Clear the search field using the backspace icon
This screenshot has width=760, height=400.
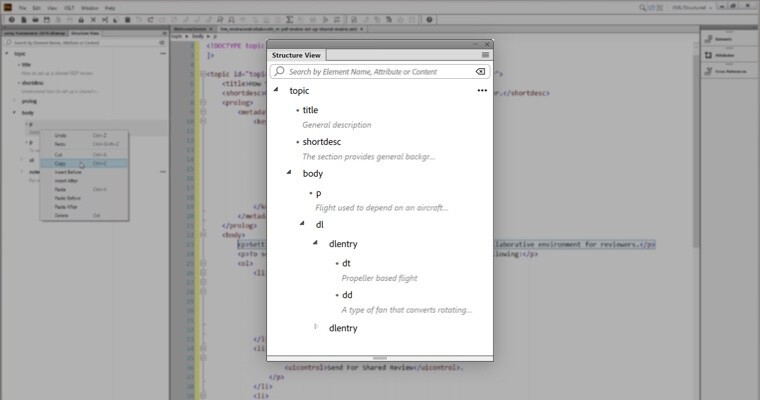coord(480,72)
